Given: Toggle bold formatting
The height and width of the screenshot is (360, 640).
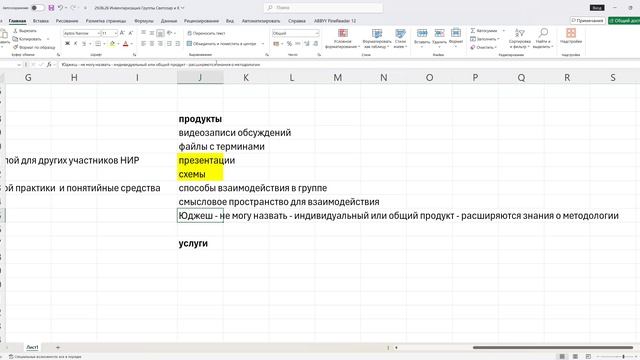Looking at the screenshot, I should point(67,44).
